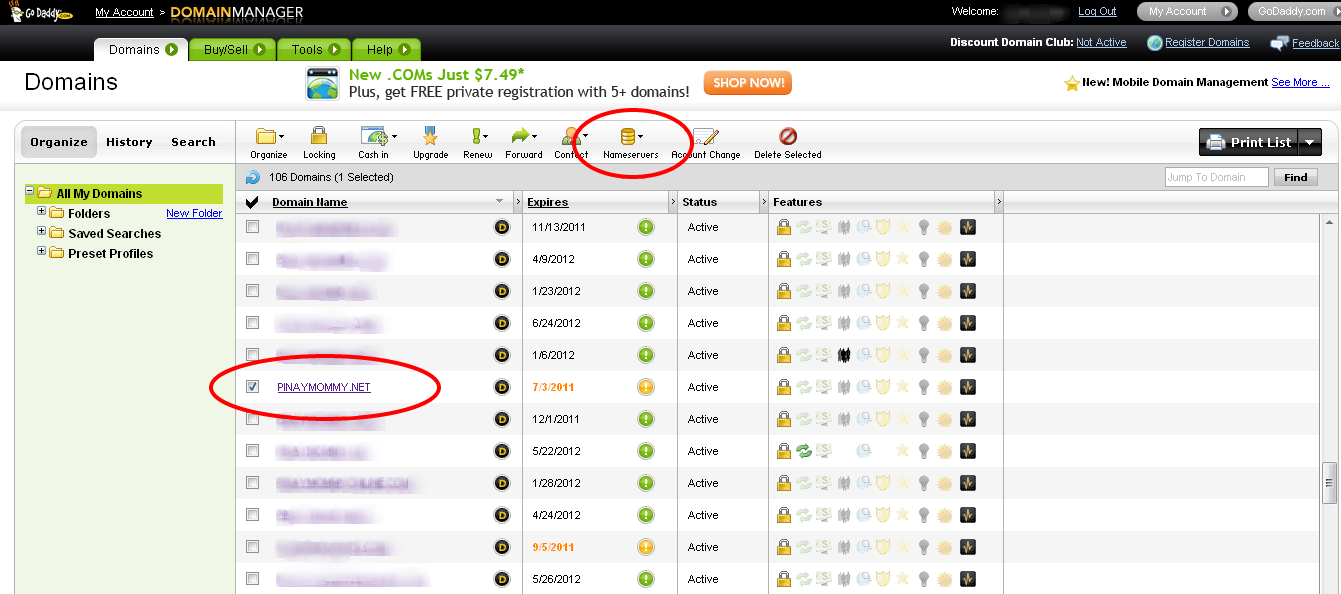Click the dark highlighted feature icon in the 1/6/2012 row
This screenshot has width=1341, height=594.
pos(844,355)
